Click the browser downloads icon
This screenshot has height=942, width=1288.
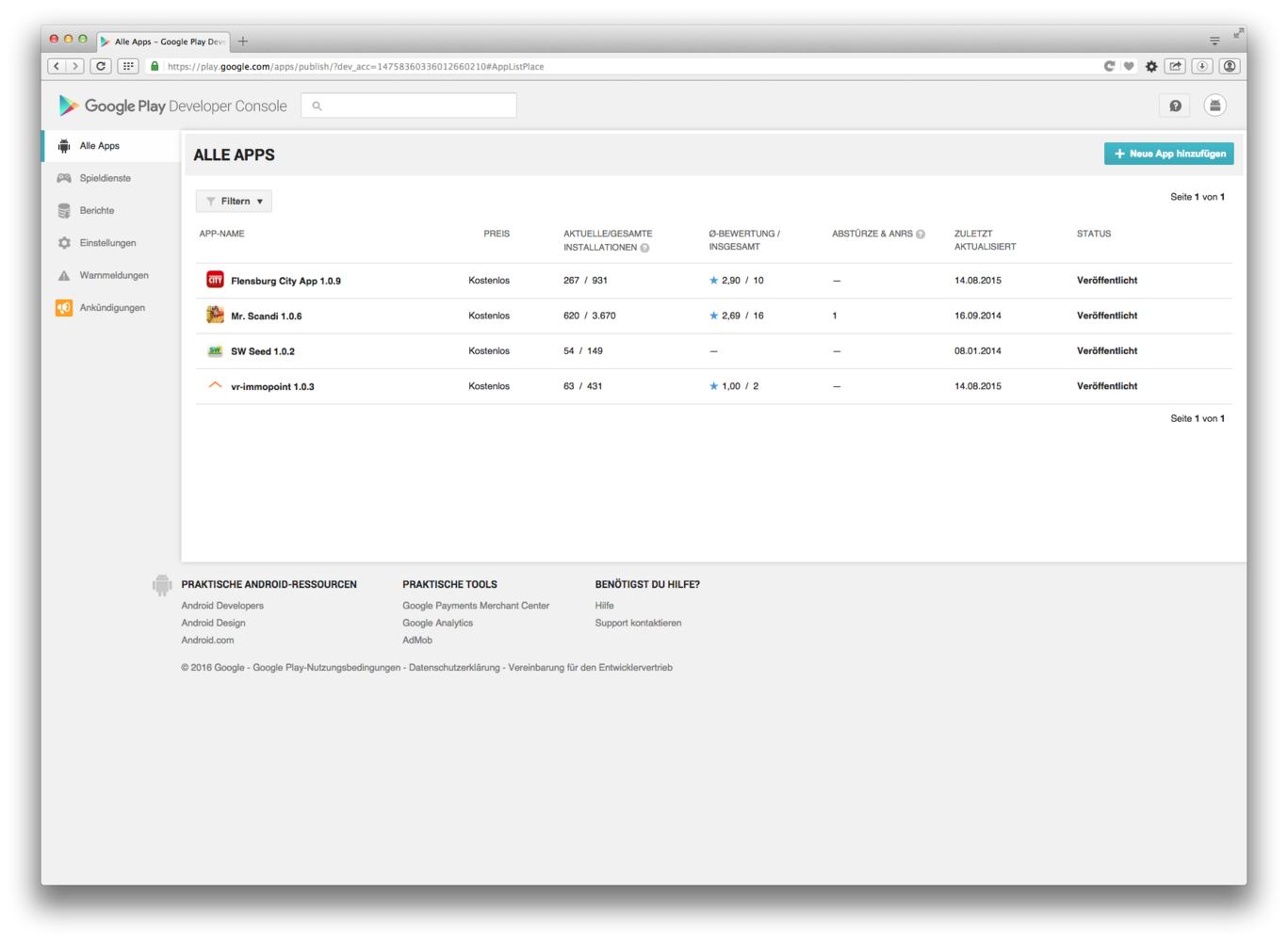[1202, 66]
